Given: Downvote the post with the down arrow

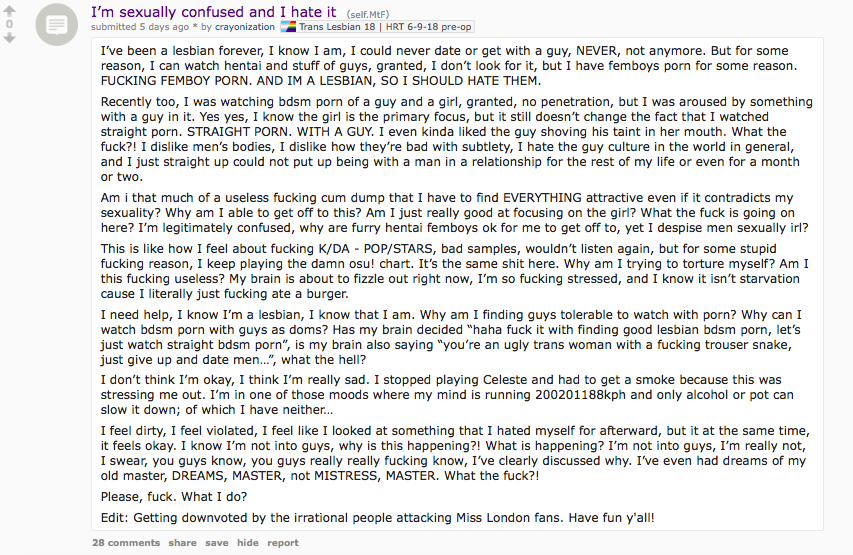Looking at the screenshot, I should tap(9, 38).
